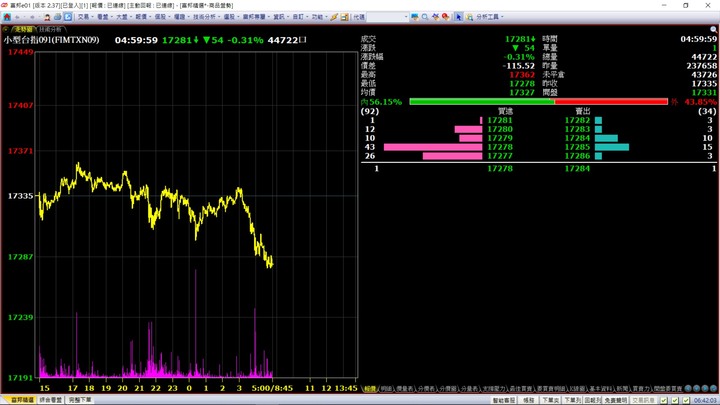
Task: Click the blue refresh icon in the toolbar
Action: pos(68,17)
